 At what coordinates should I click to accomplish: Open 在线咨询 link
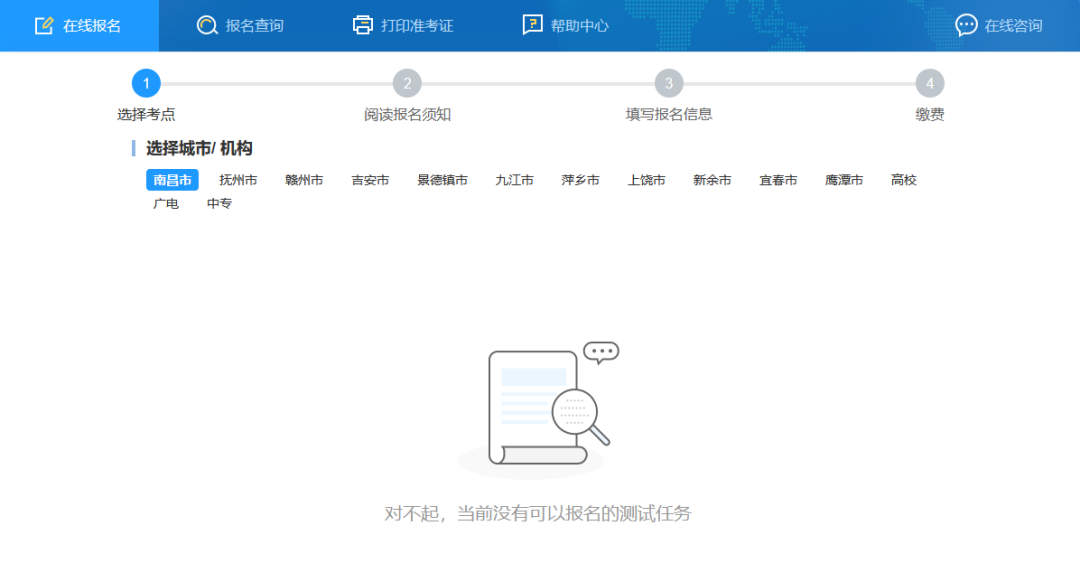click(999, 25)
